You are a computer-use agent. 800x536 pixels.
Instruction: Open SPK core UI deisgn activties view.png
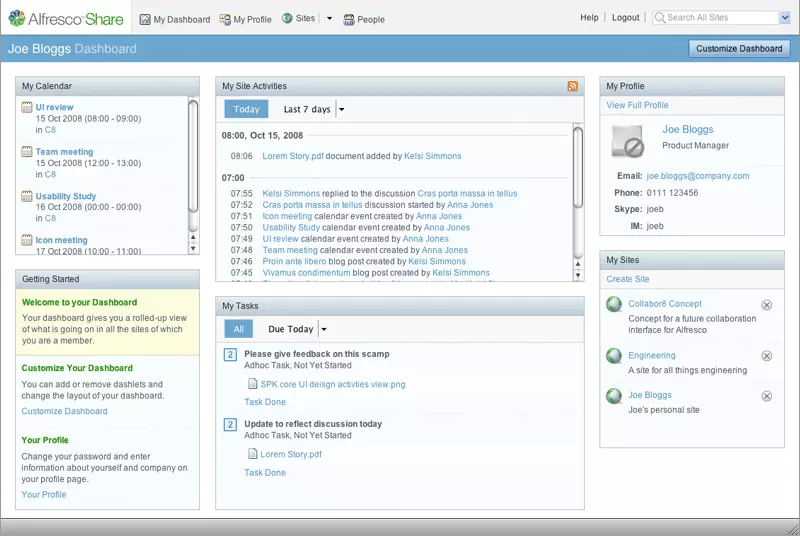[333, 384]
